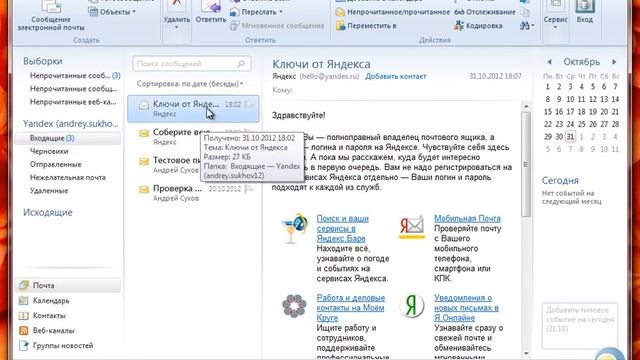Open the Сервис menu
The image size is (640, 360).
point(555,16)
